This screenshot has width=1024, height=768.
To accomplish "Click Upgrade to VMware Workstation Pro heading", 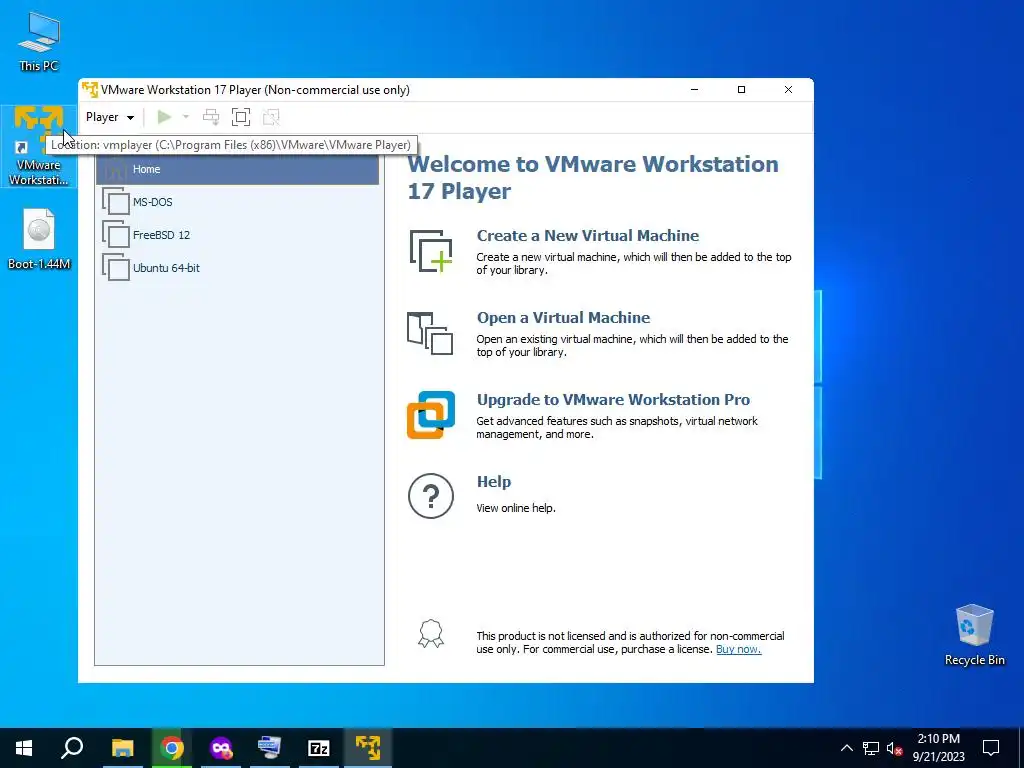I will (613, 400).
